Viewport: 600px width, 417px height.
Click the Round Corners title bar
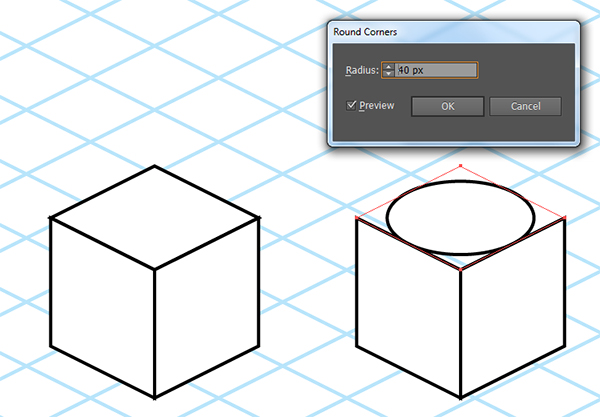453,32
